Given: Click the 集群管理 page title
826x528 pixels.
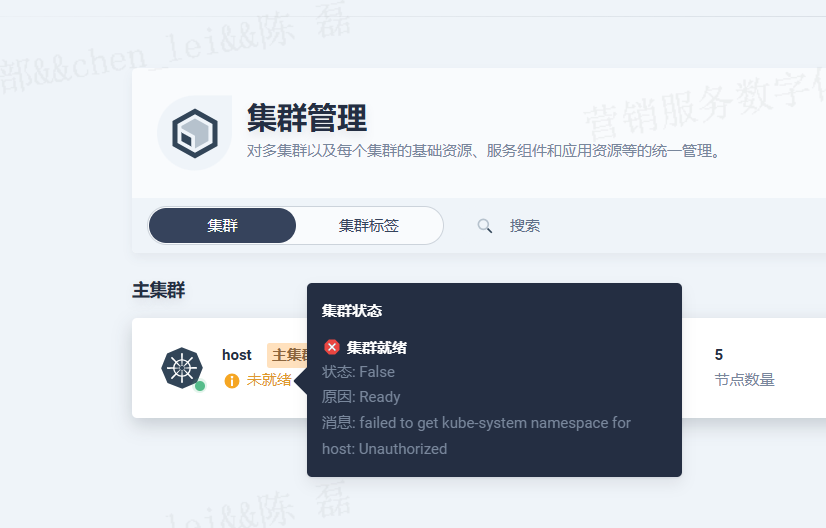Looking at the screenshot, I should click(307, 118).
